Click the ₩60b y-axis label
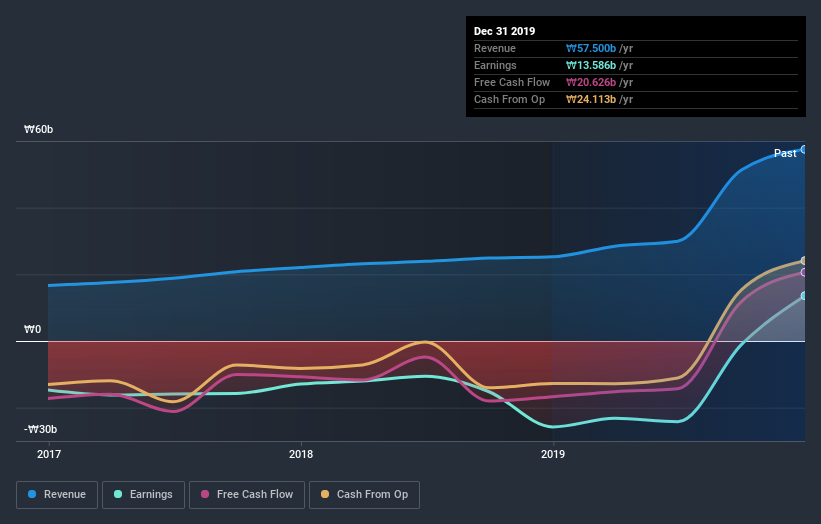821x524 pixels. click(x=38, y=129)
